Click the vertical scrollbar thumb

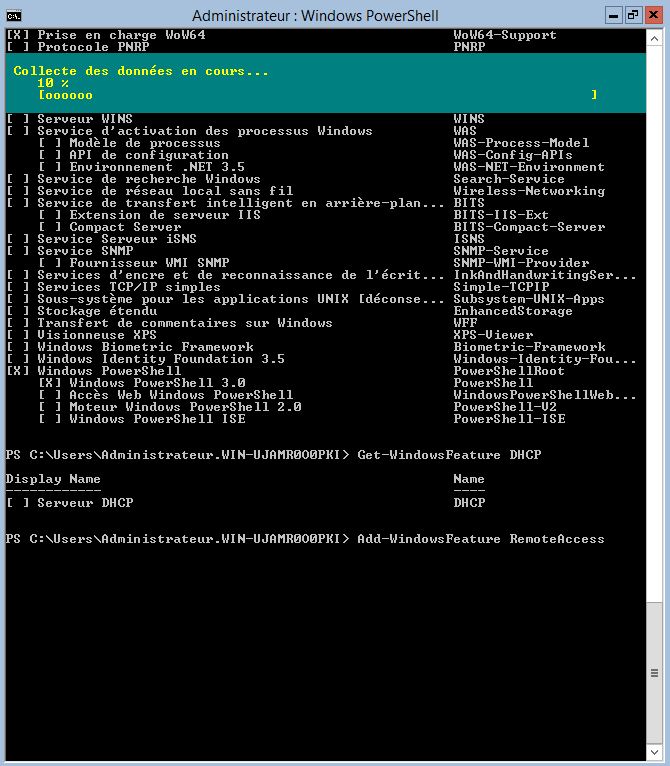tap(654, 673)
